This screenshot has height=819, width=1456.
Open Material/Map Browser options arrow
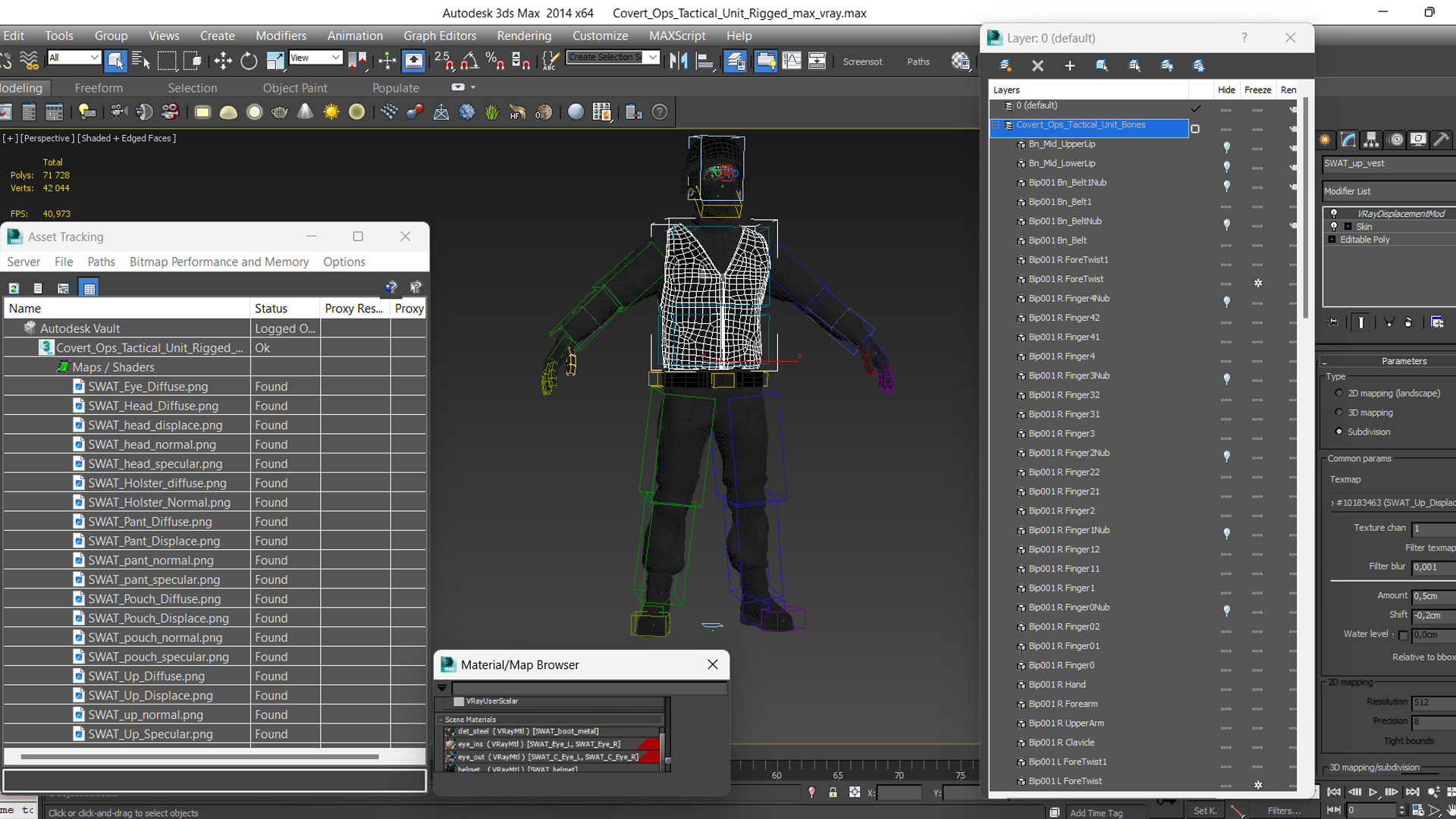coord(442,688)
